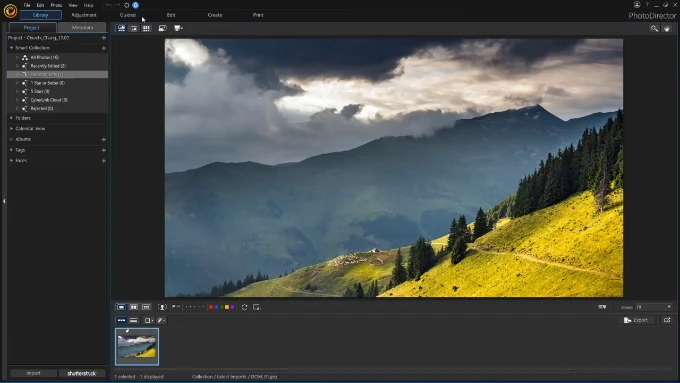Image resolution: width=680 pixels, height=383 pixels.
Task: Click the Undo arrow icon
Action: tap(108, 5)
